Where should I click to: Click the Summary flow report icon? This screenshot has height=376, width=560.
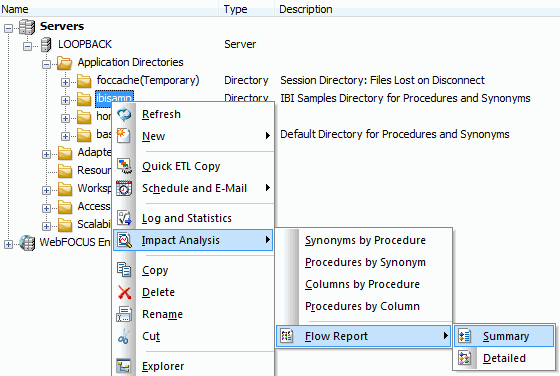(464, 336)
